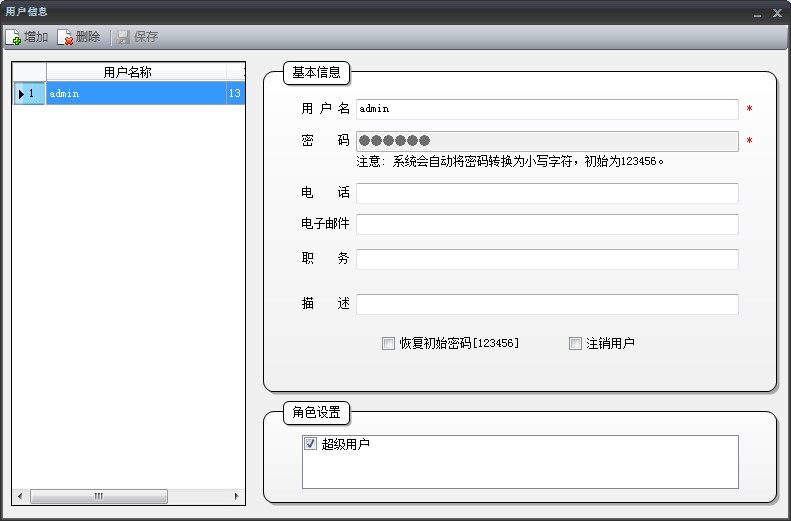The width and height of the screenshot is (791, 521).
Task: Click the 删除 (Delete) toolbar icon
Action: [65, 37]
